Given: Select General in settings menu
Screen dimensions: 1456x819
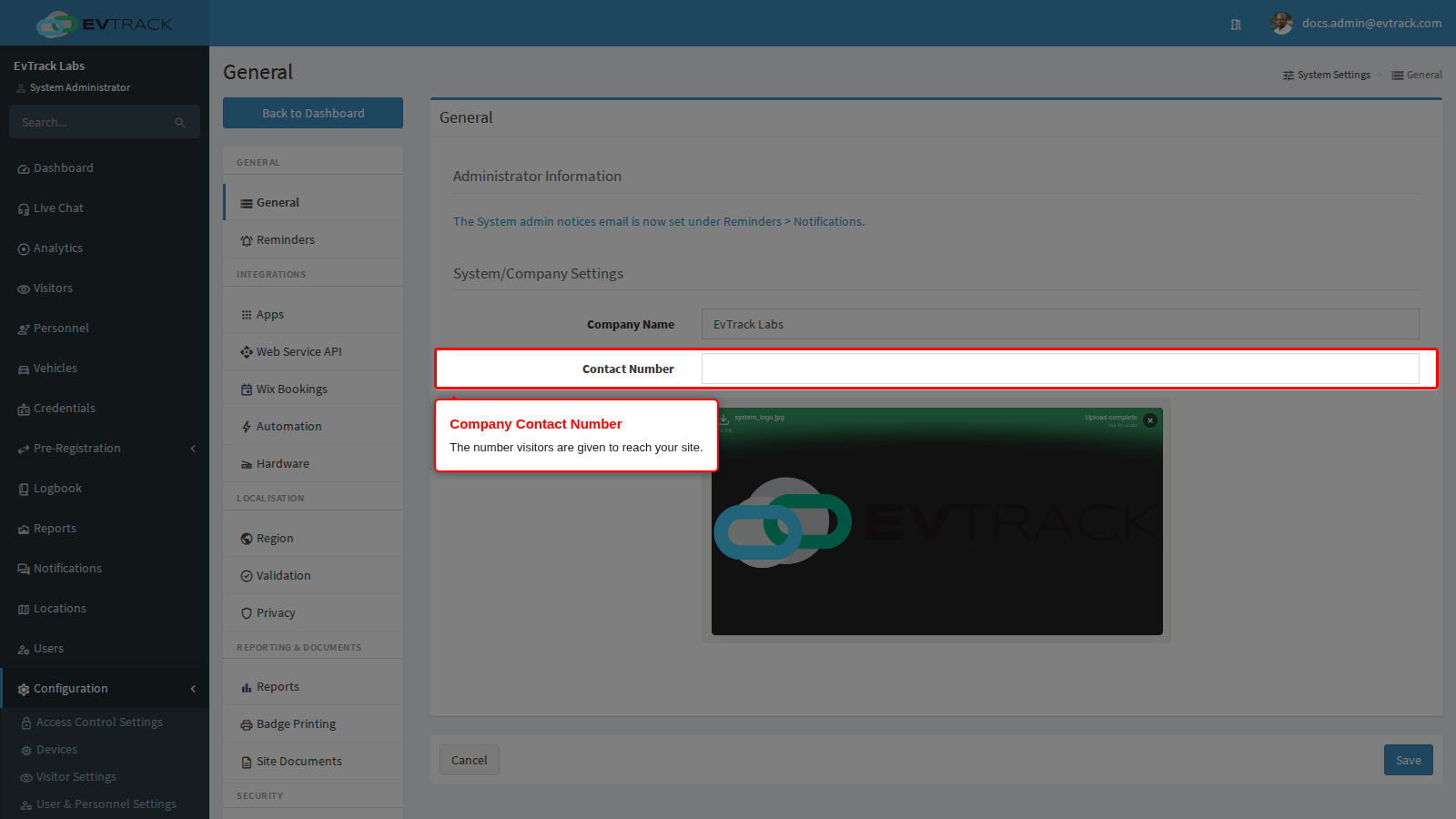Looking at the screenshot, I should click(x=313, y=203).
